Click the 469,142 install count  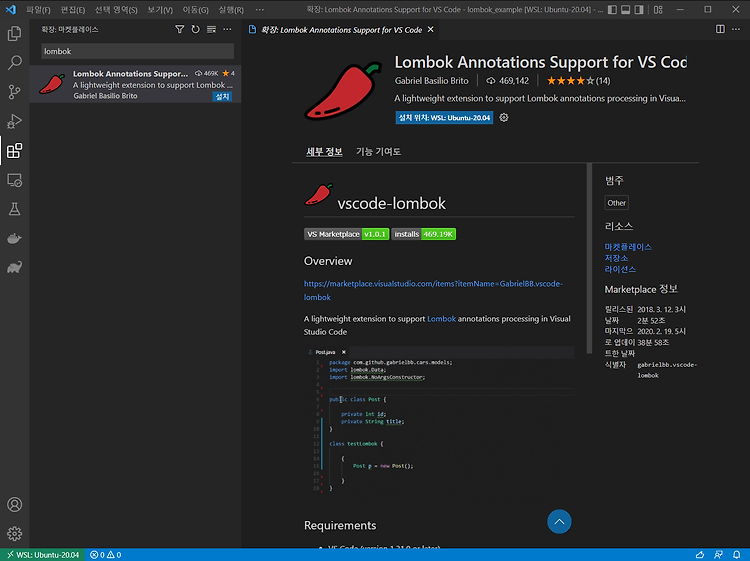coord(507,81)
